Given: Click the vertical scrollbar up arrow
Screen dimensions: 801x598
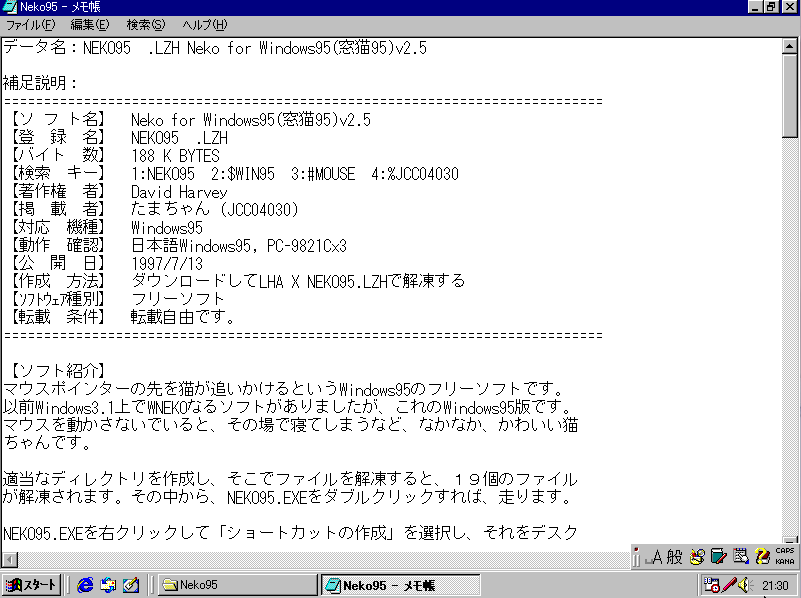Looking at the screenshot, I should tap(789, 46).
